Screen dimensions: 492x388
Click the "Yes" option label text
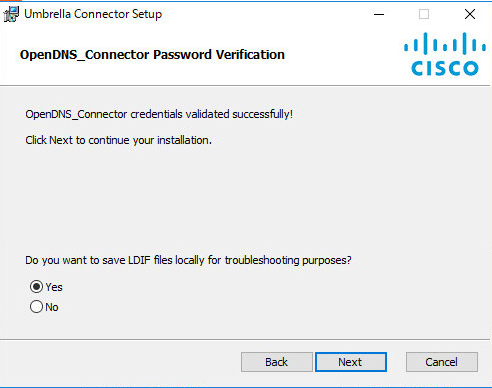click(54, 287)
